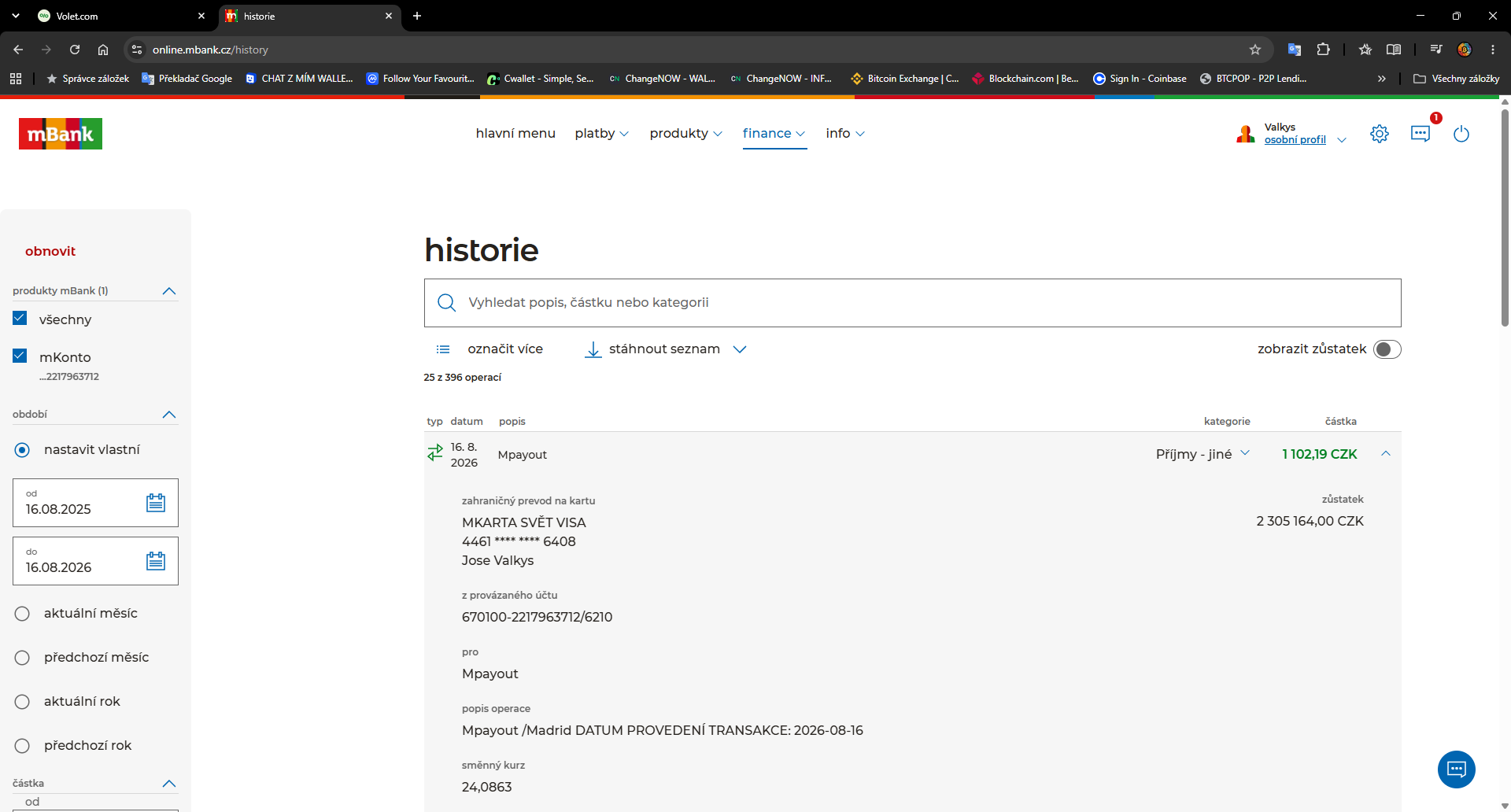Open calendar picker for 'do' date
Viewport: 1511px width, 812px height.
[156, 561]
